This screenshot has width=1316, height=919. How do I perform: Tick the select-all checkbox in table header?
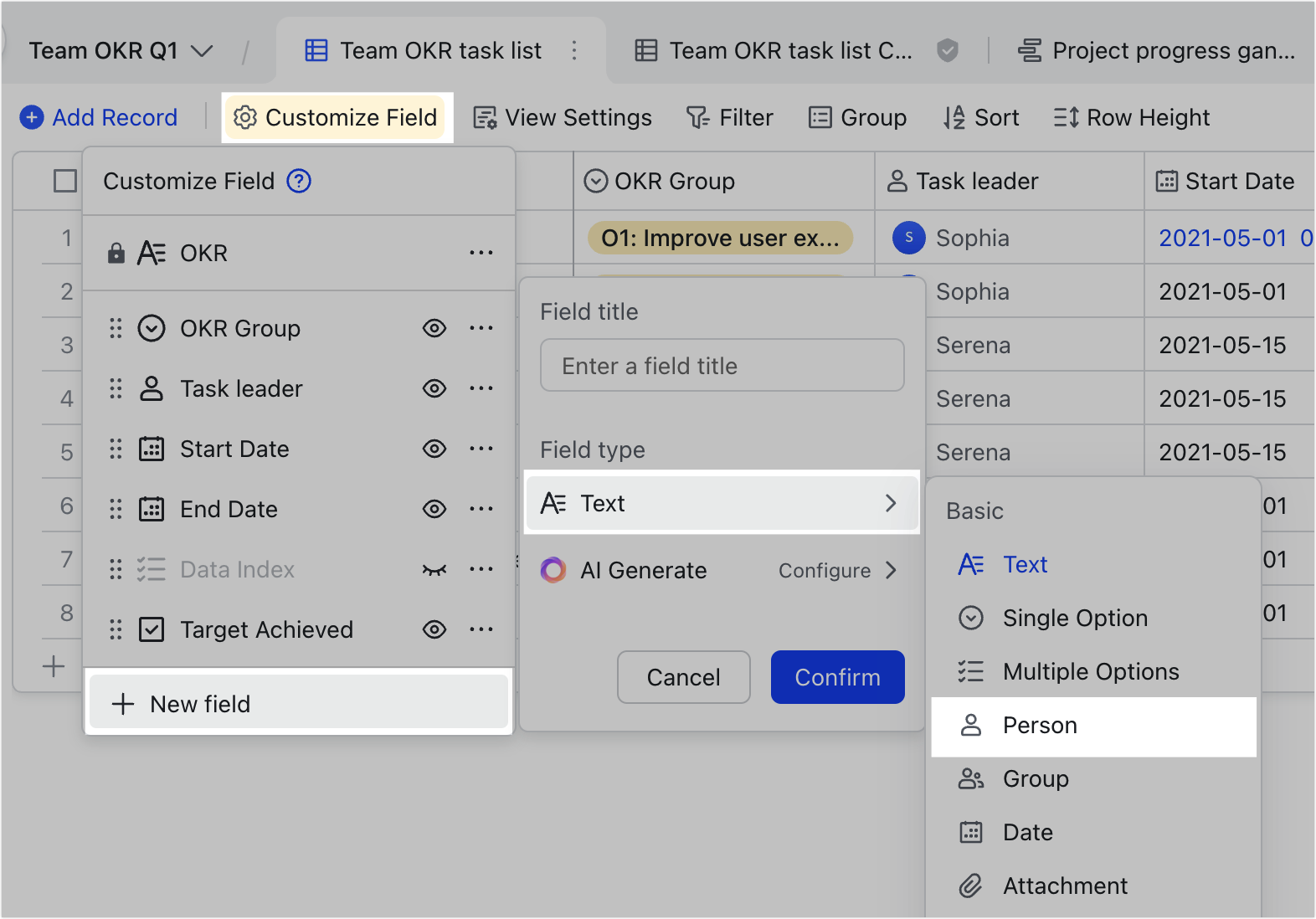[x=65, y=181]
